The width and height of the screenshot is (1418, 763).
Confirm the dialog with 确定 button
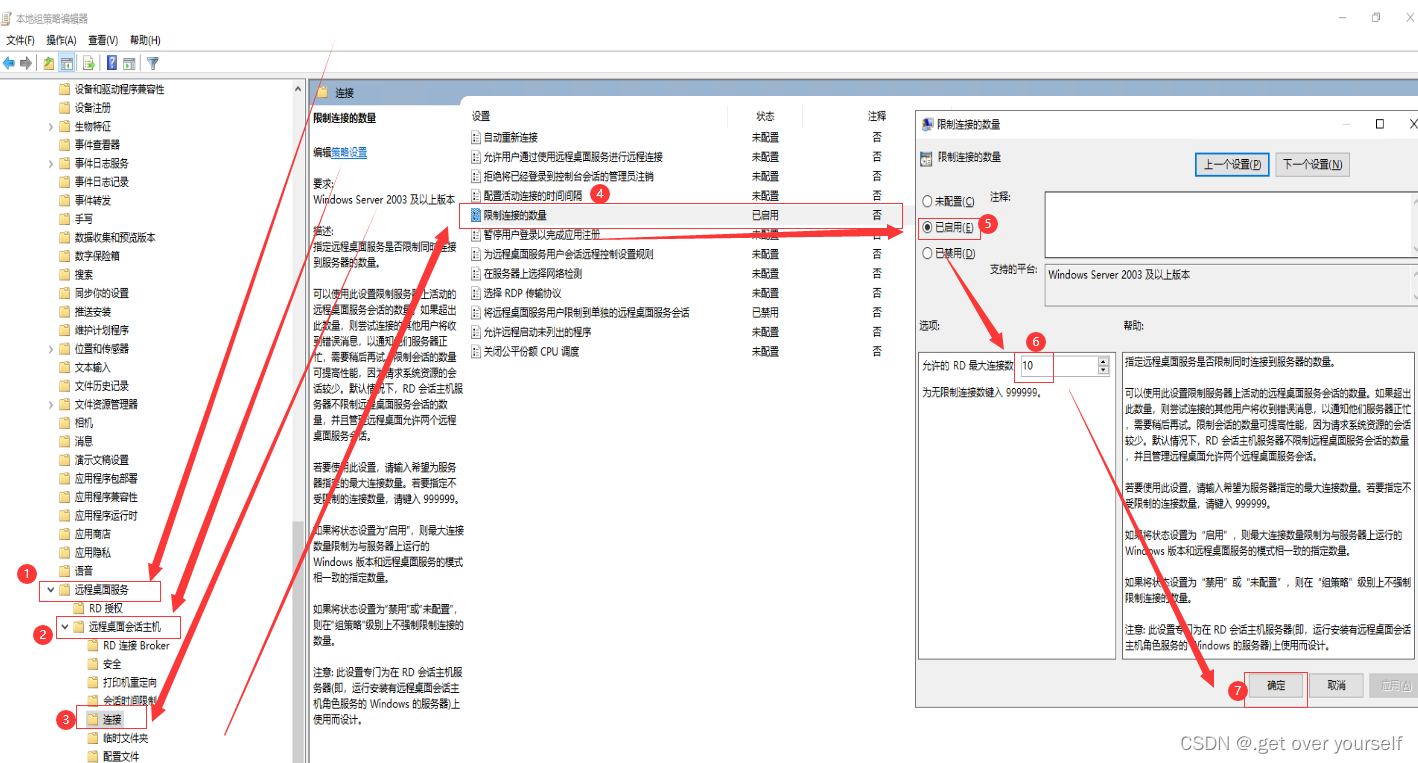pyautogui.click(x=1276, y=685)
